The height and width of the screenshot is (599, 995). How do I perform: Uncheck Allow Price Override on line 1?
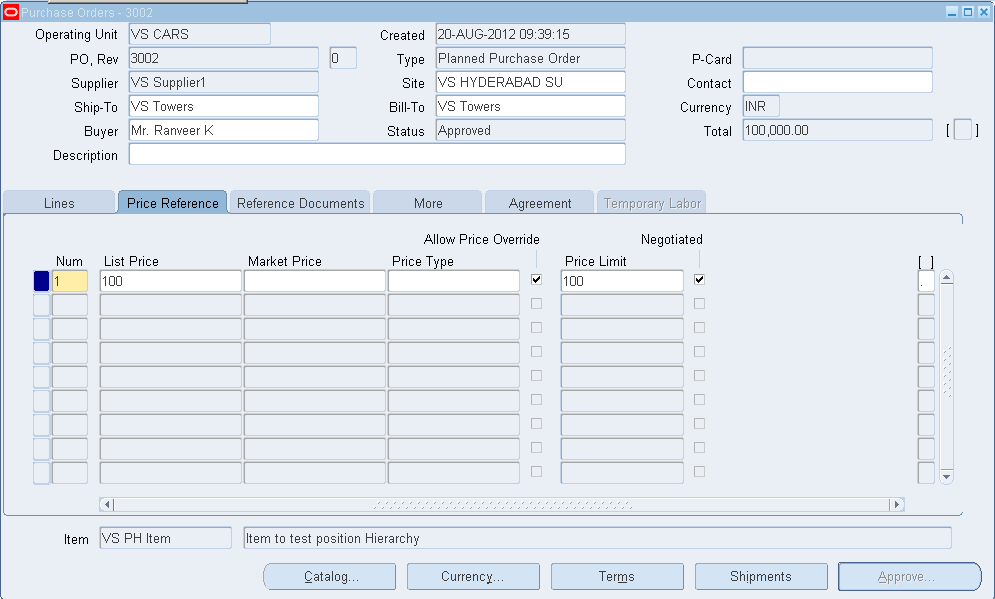point(536,280)
